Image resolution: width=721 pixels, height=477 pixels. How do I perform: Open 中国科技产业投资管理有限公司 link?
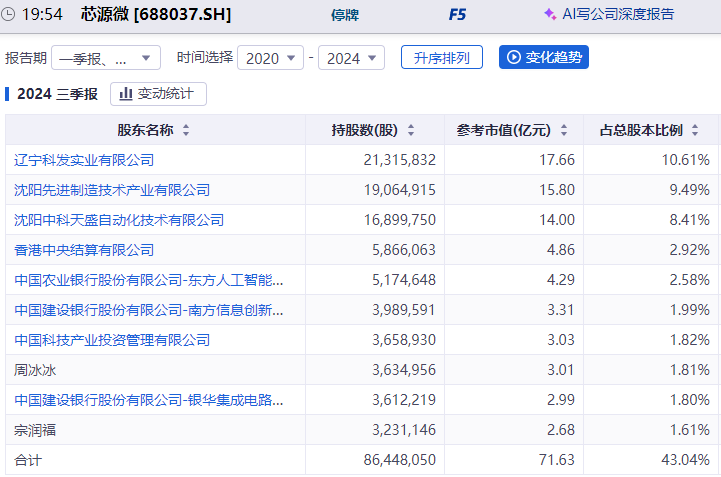coord(112,340)
